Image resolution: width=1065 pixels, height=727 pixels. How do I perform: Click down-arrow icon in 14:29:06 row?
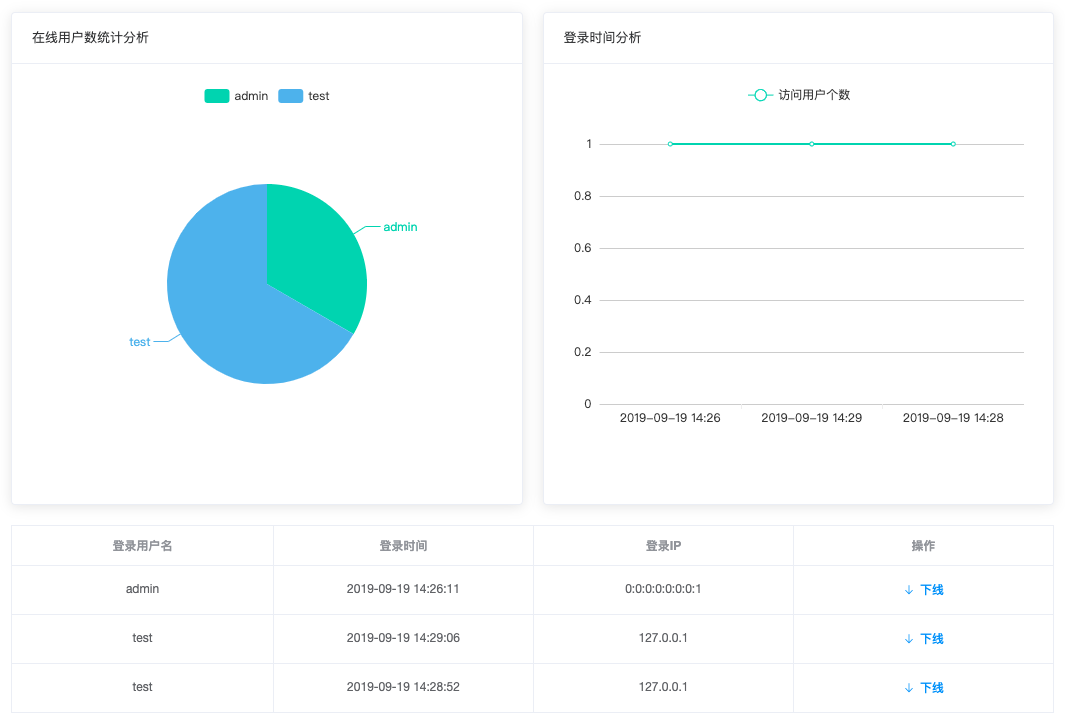tap(909, 639)
